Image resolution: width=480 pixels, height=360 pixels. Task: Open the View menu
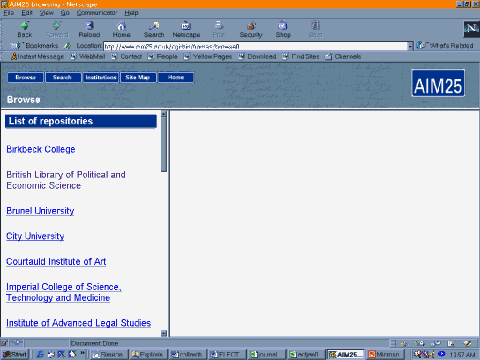tap(47, 13)
